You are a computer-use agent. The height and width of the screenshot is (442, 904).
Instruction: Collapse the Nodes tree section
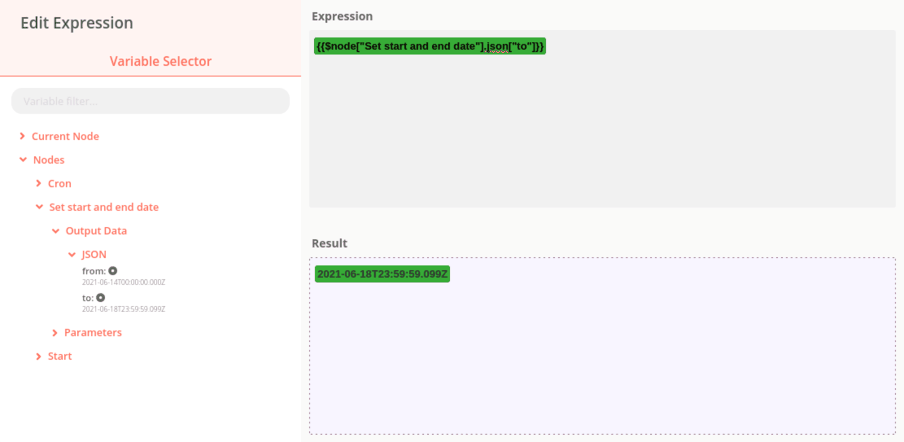tap(22, 160)
